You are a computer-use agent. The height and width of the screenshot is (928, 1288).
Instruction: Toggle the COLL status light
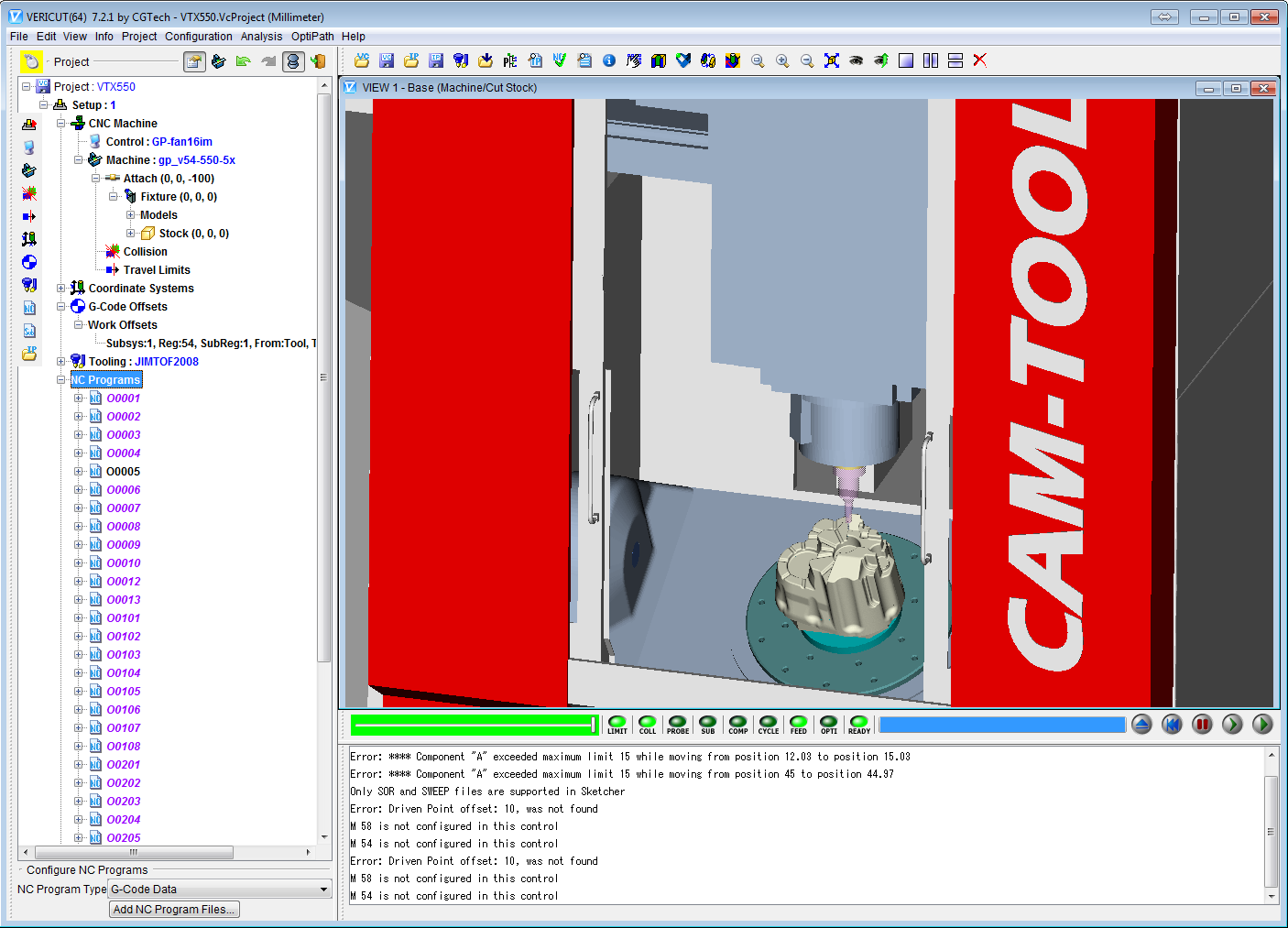coord(648,725)
